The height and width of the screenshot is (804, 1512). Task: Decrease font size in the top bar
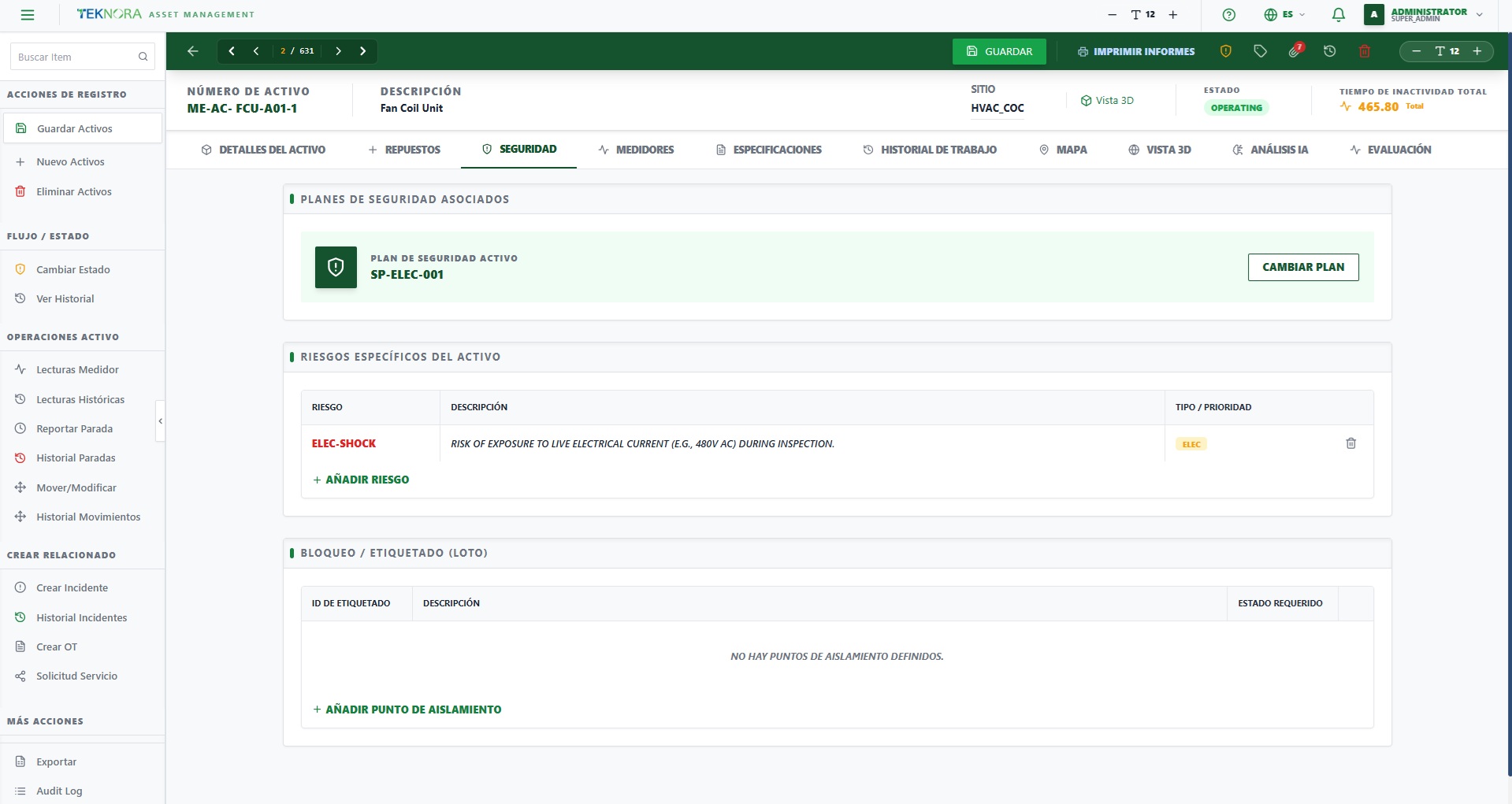1112,14
